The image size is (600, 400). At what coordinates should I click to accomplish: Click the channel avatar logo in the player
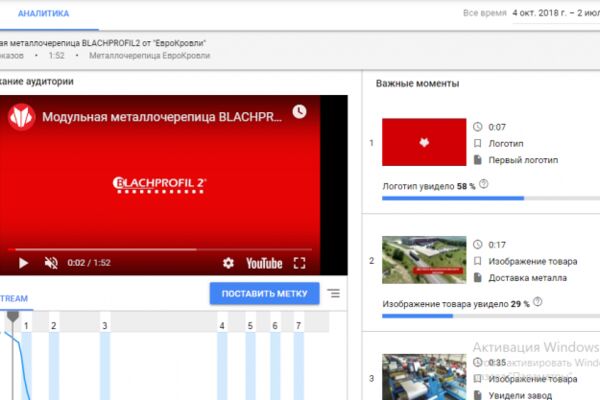click(21, 117)
